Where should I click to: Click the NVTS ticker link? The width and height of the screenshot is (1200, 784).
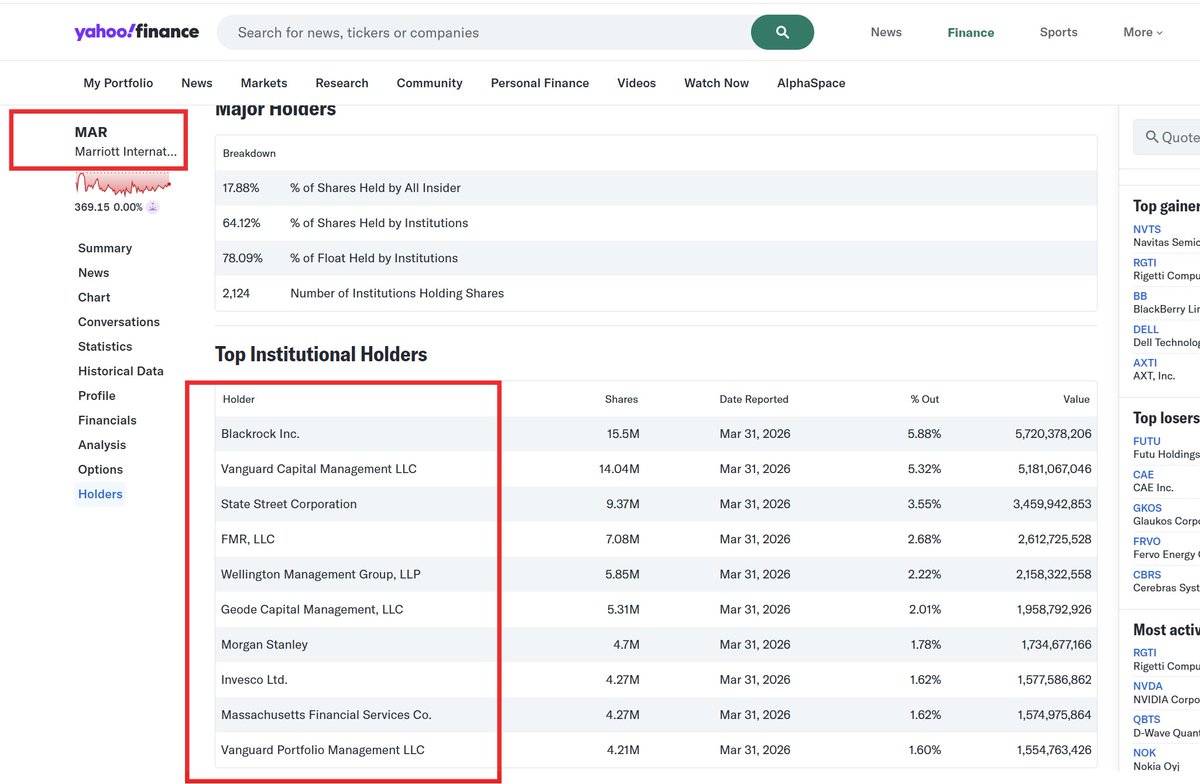(x=1147, y=229)
